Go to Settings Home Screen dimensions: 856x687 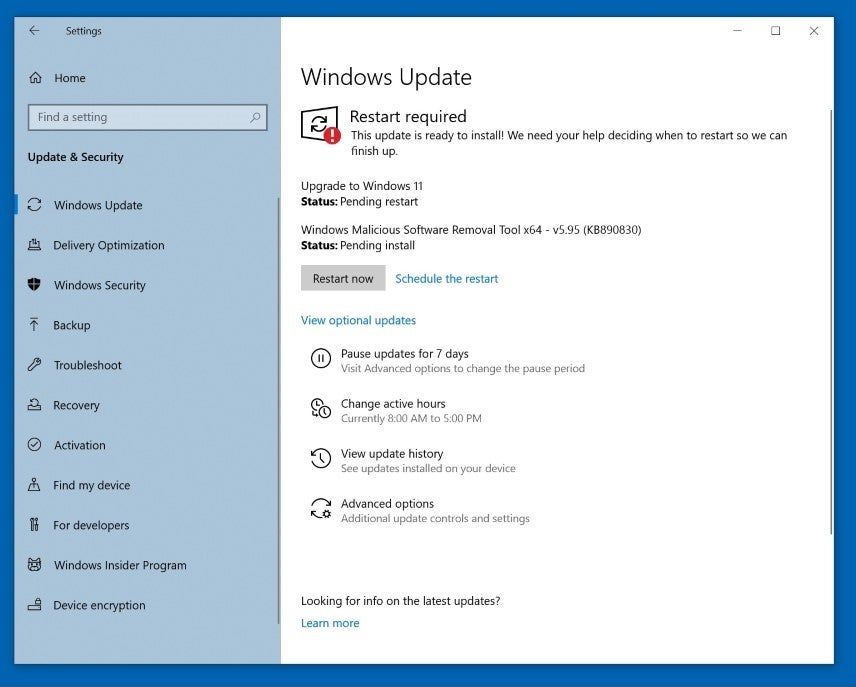[x=70, y=78]
